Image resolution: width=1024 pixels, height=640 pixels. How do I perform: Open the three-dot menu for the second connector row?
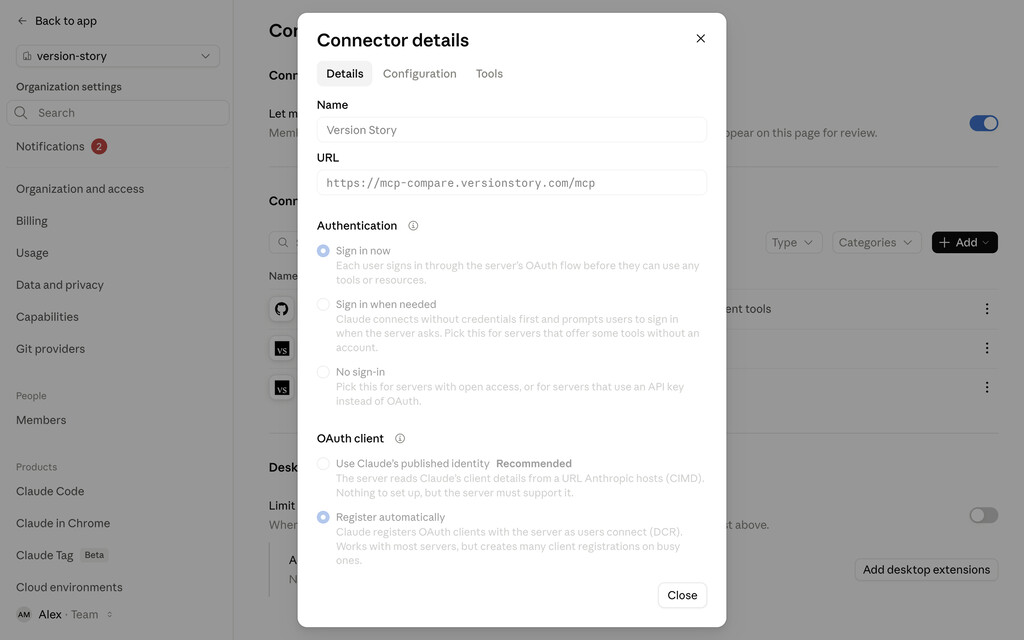point(986,348)
